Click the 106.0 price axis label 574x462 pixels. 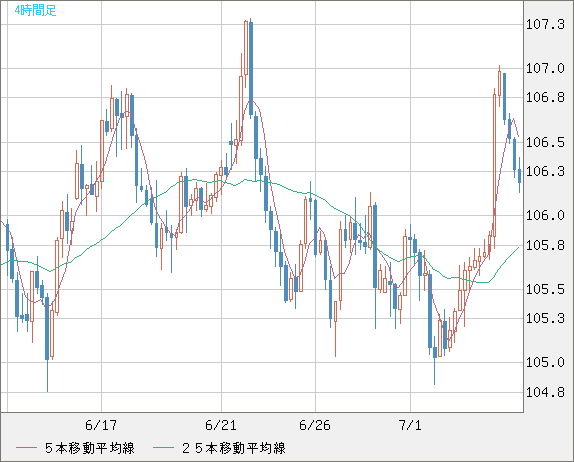pos(545,215)
